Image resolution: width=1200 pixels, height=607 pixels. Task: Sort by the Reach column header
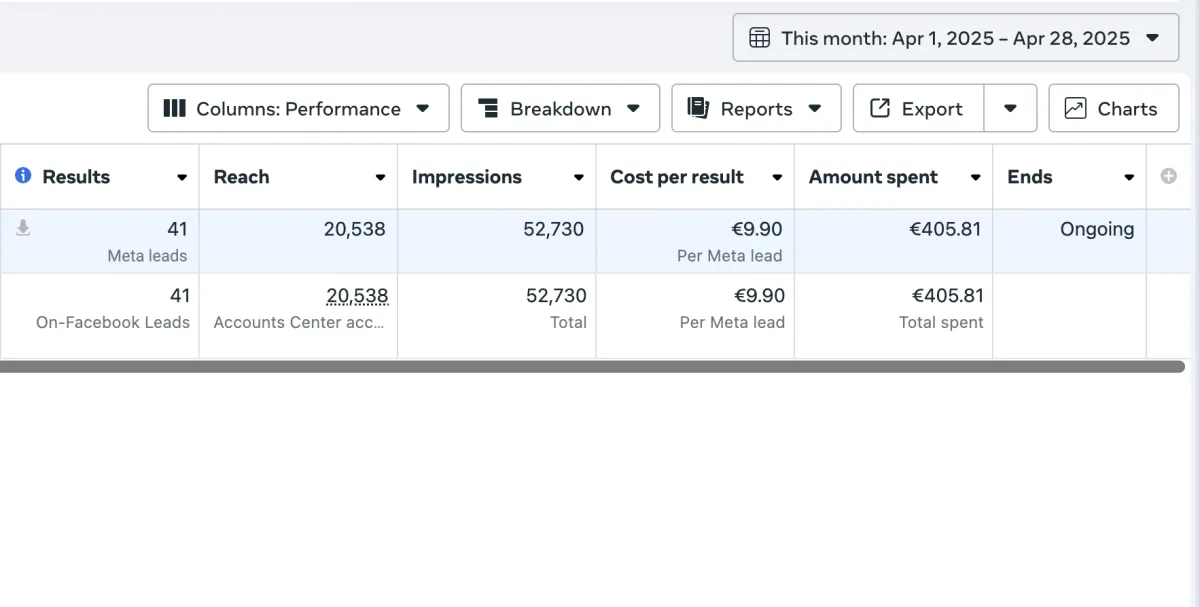[x=242, y=177]
